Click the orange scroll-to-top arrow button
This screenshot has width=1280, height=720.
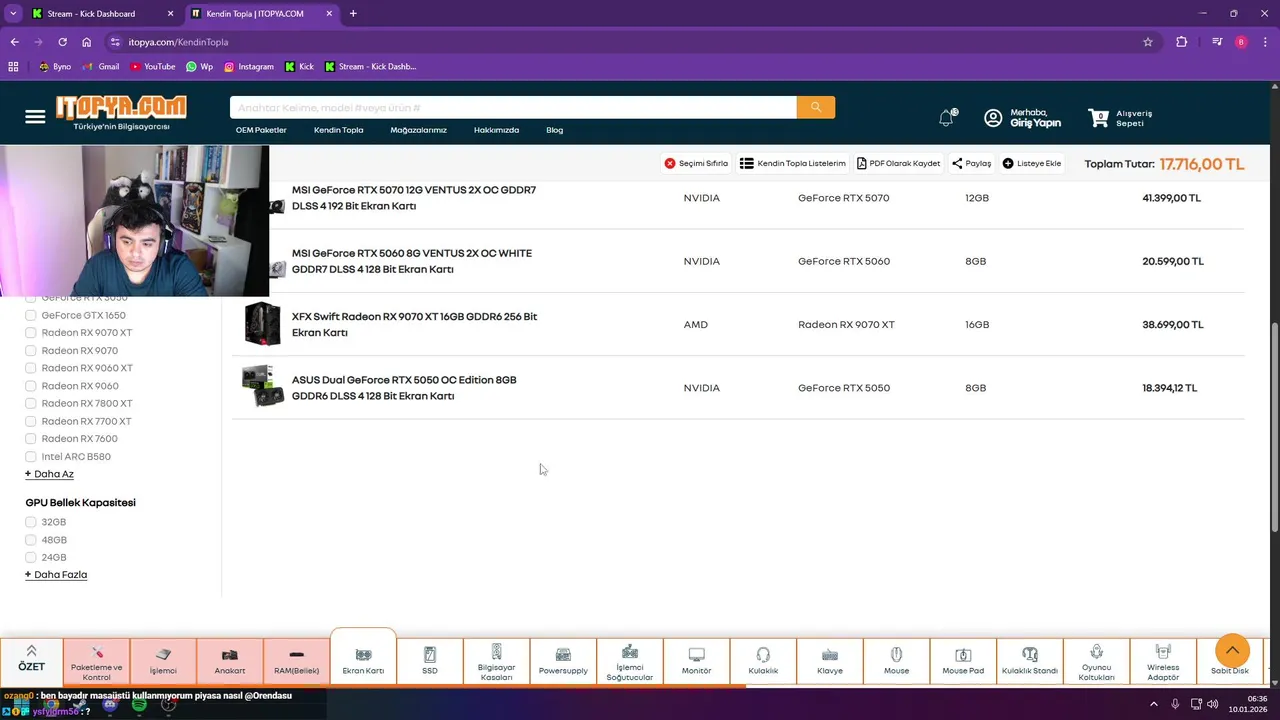coord(1232,651)
